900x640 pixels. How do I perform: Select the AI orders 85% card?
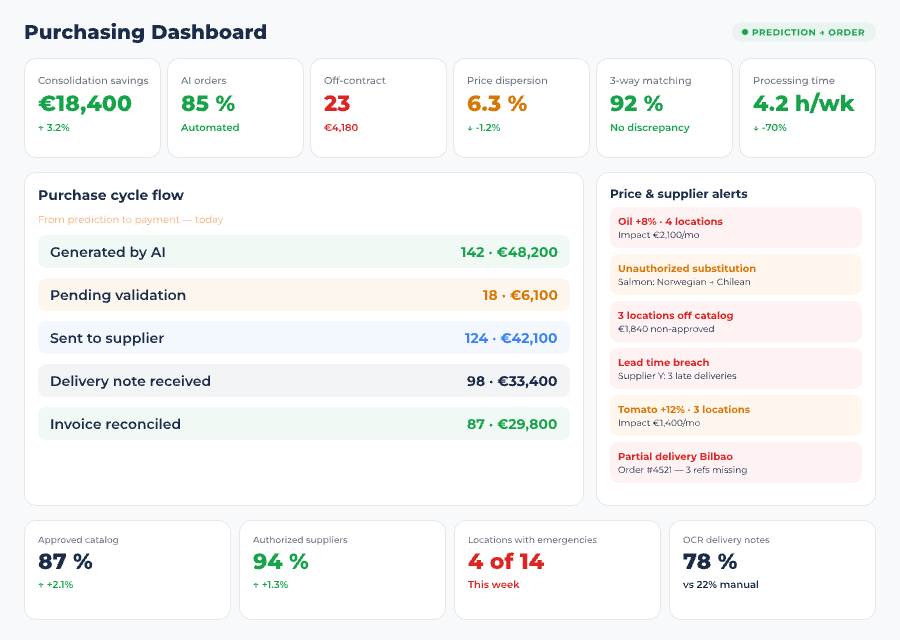pyautogui.click(x=235, y=108)
